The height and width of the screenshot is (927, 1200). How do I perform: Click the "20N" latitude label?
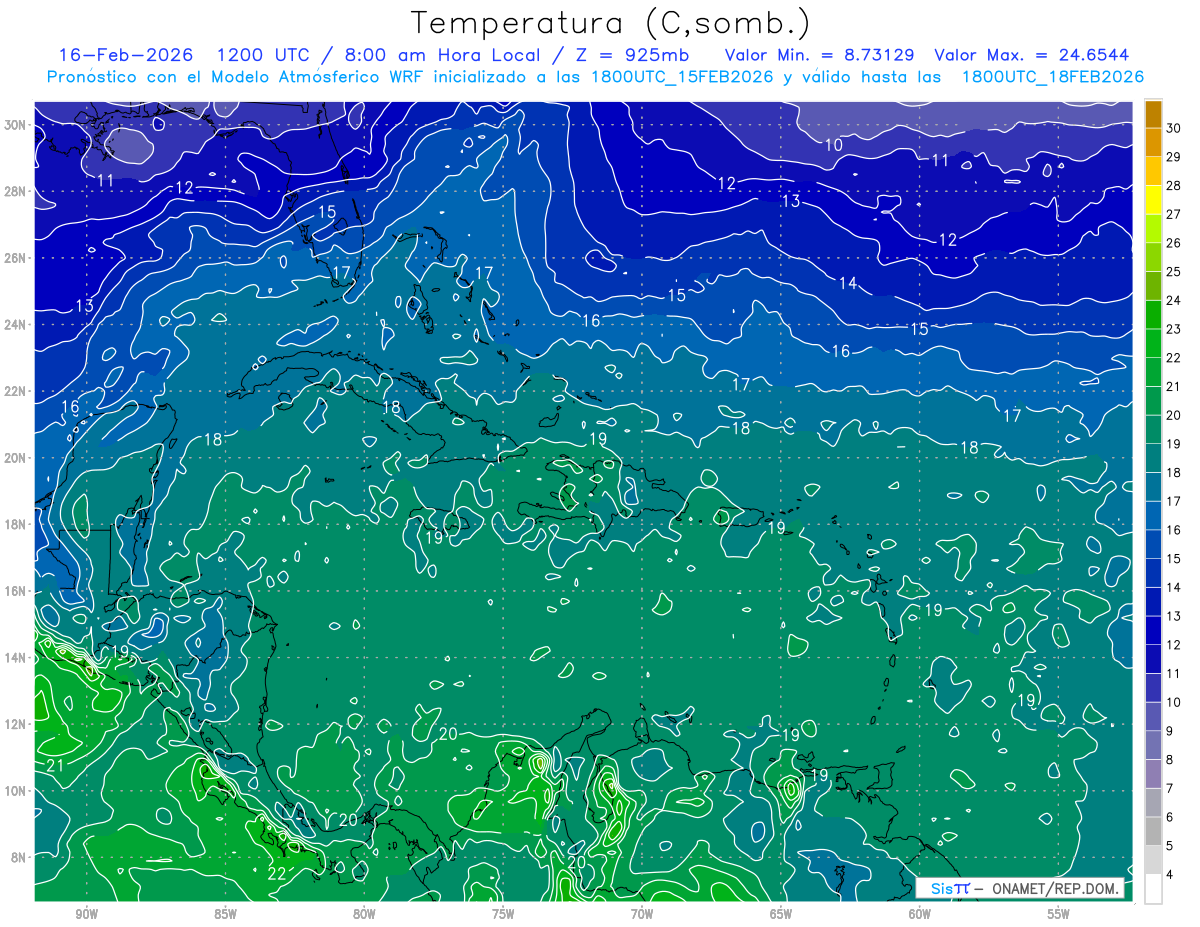[15, 458]
